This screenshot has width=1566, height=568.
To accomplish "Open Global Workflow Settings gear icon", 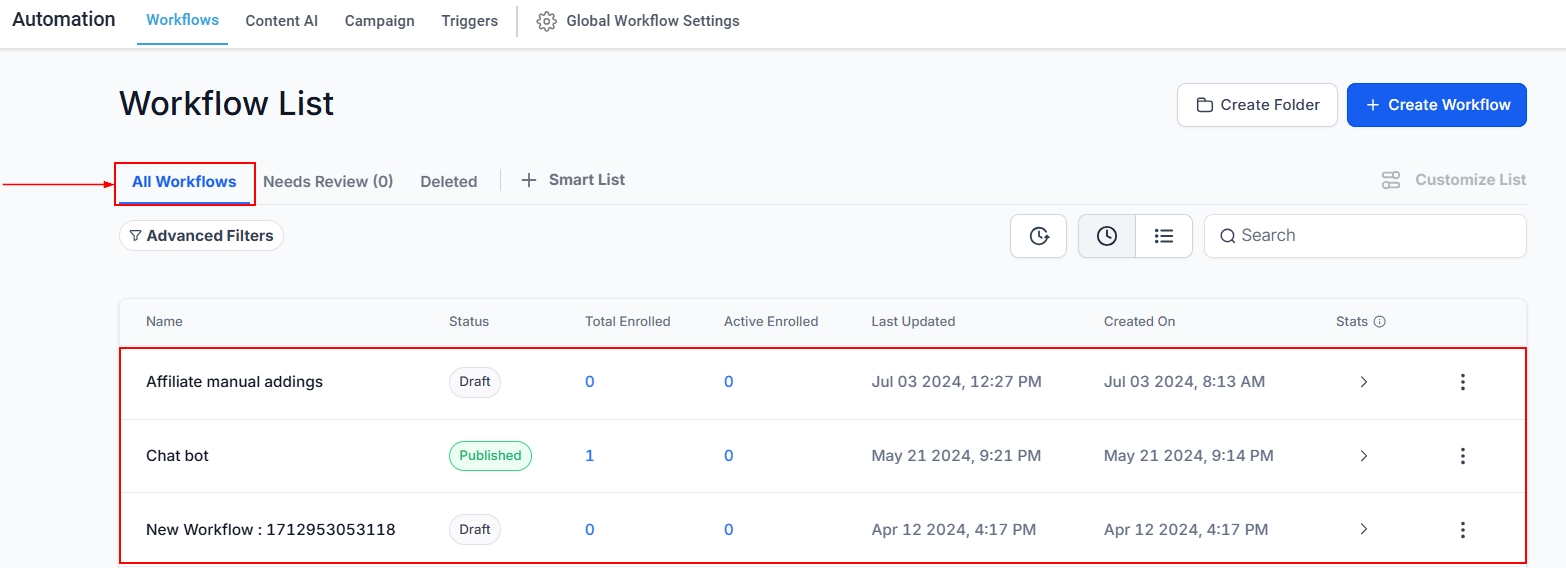I will tap(546, 21).
